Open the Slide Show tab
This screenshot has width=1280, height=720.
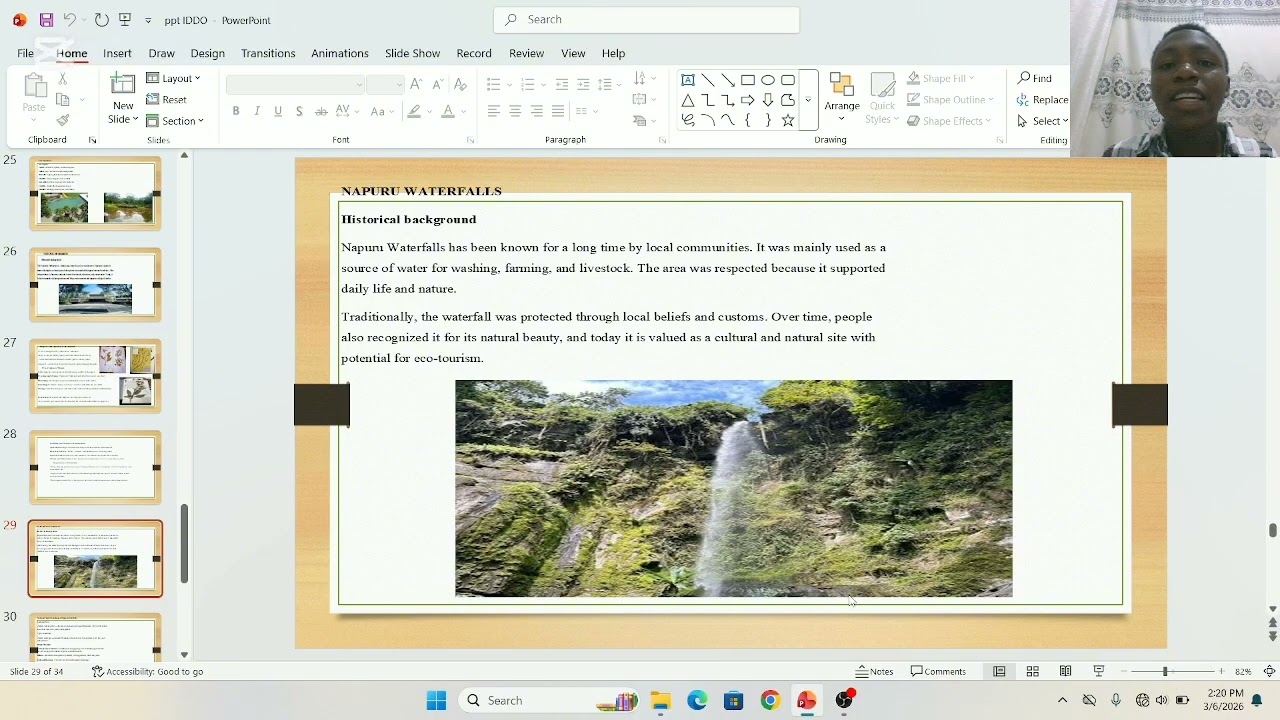tap(412, 53)
